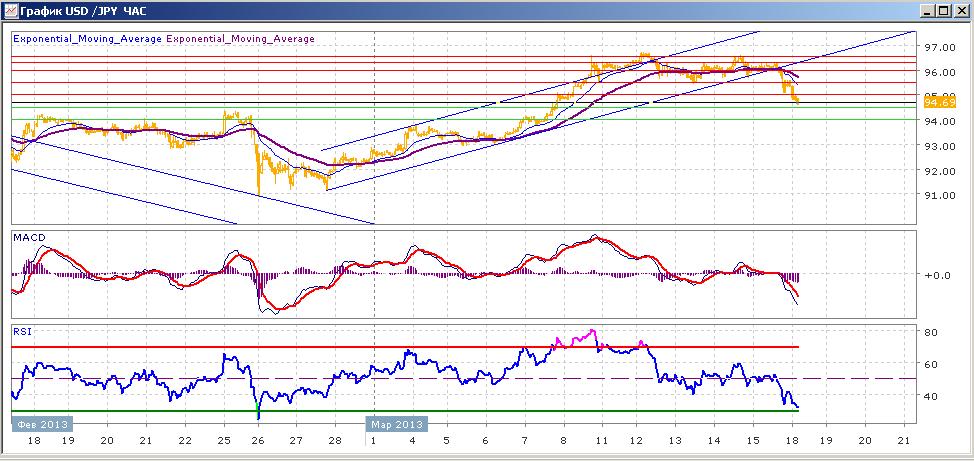974x461 pixels.
Task: Click the chart window title bar icon
Action: [11, 11]
